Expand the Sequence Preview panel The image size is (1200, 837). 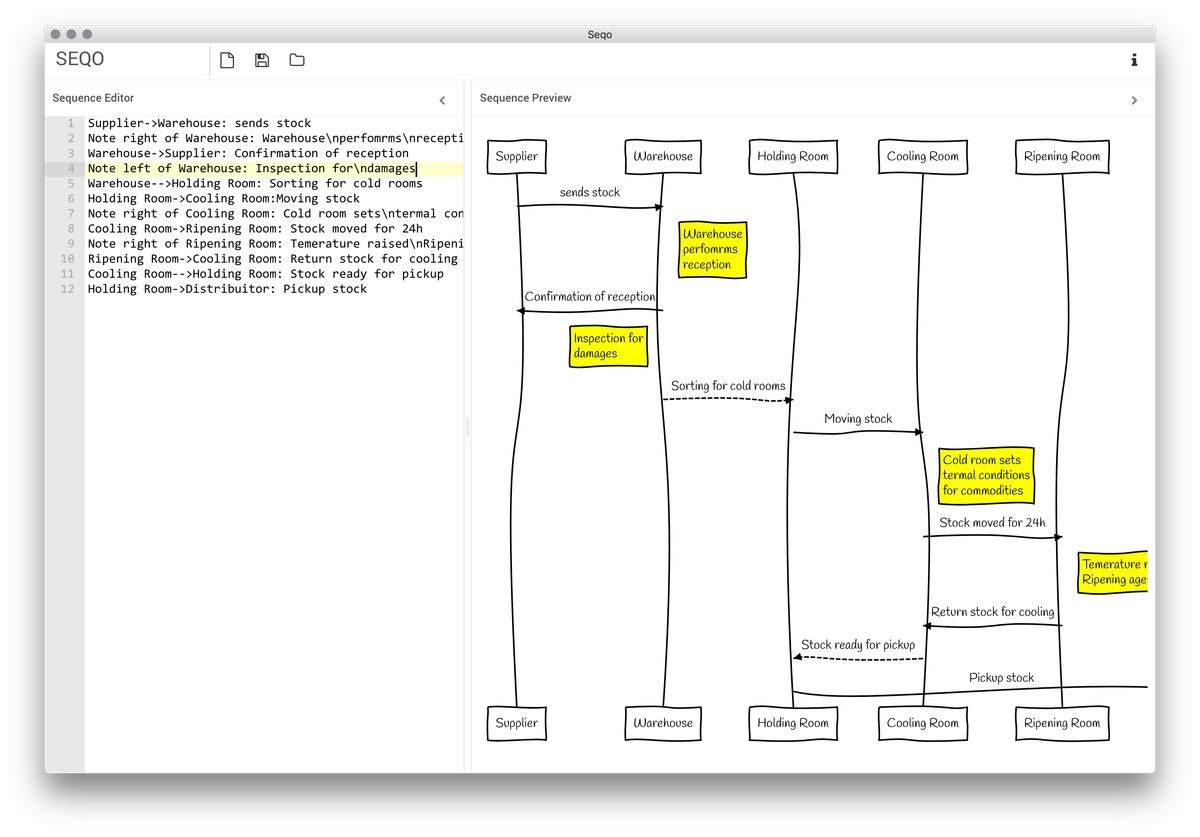[1134, 100]
